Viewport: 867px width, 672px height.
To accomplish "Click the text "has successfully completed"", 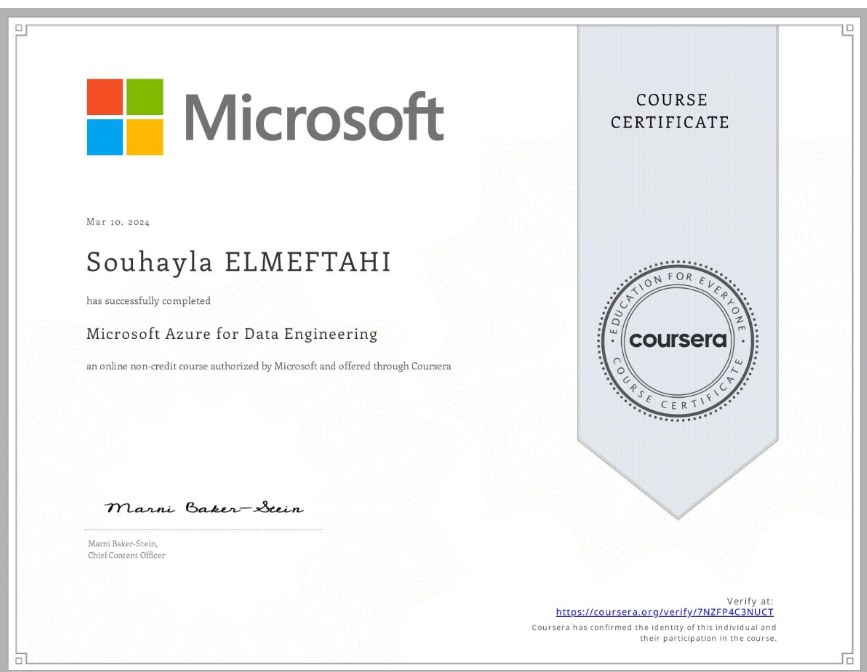I will pos(148,300).
